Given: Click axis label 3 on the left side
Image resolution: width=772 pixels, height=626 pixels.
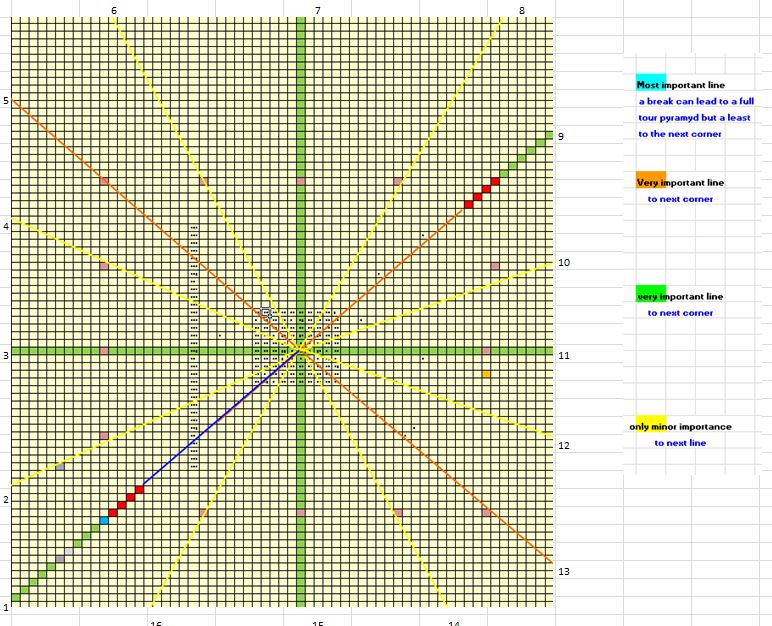Looking at the screenshot, I should tap(5, 355).
